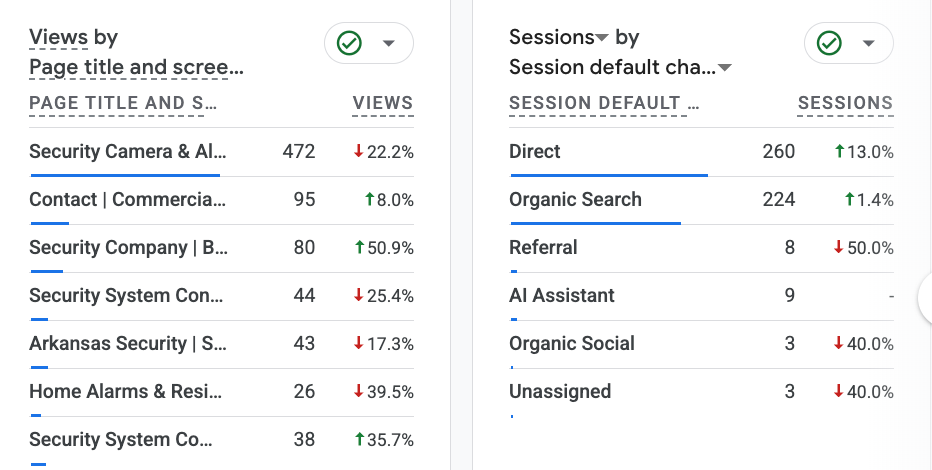Open the dropdown arrow beside Sessions card checkmark
The image size is (932, 470).
pos(868,43)
